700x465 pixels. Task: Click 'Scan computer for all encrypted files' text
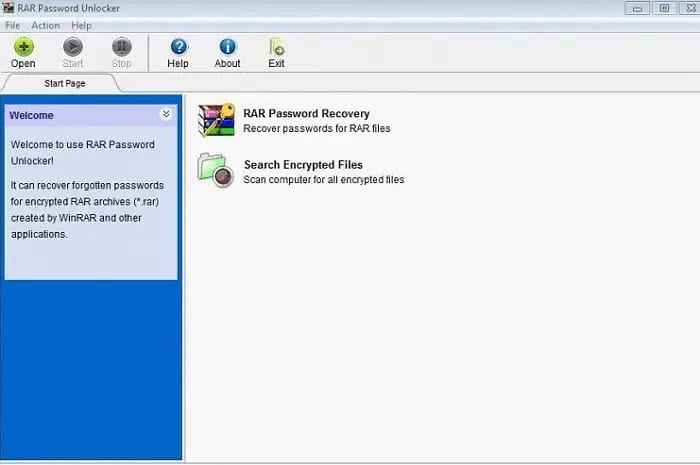[324, 180]
